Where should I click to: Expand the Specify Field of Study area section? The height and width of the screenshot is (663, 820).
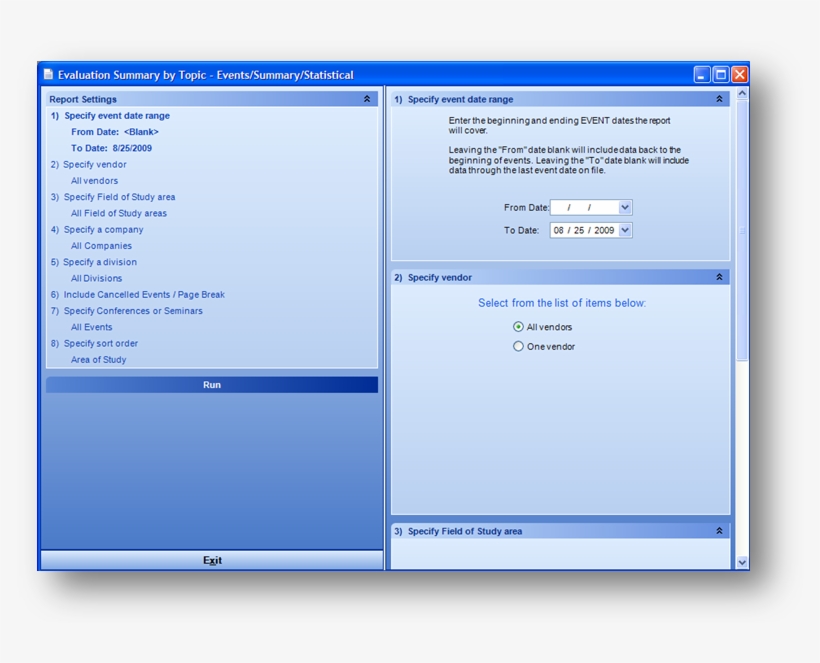click(x=721, y=530)
